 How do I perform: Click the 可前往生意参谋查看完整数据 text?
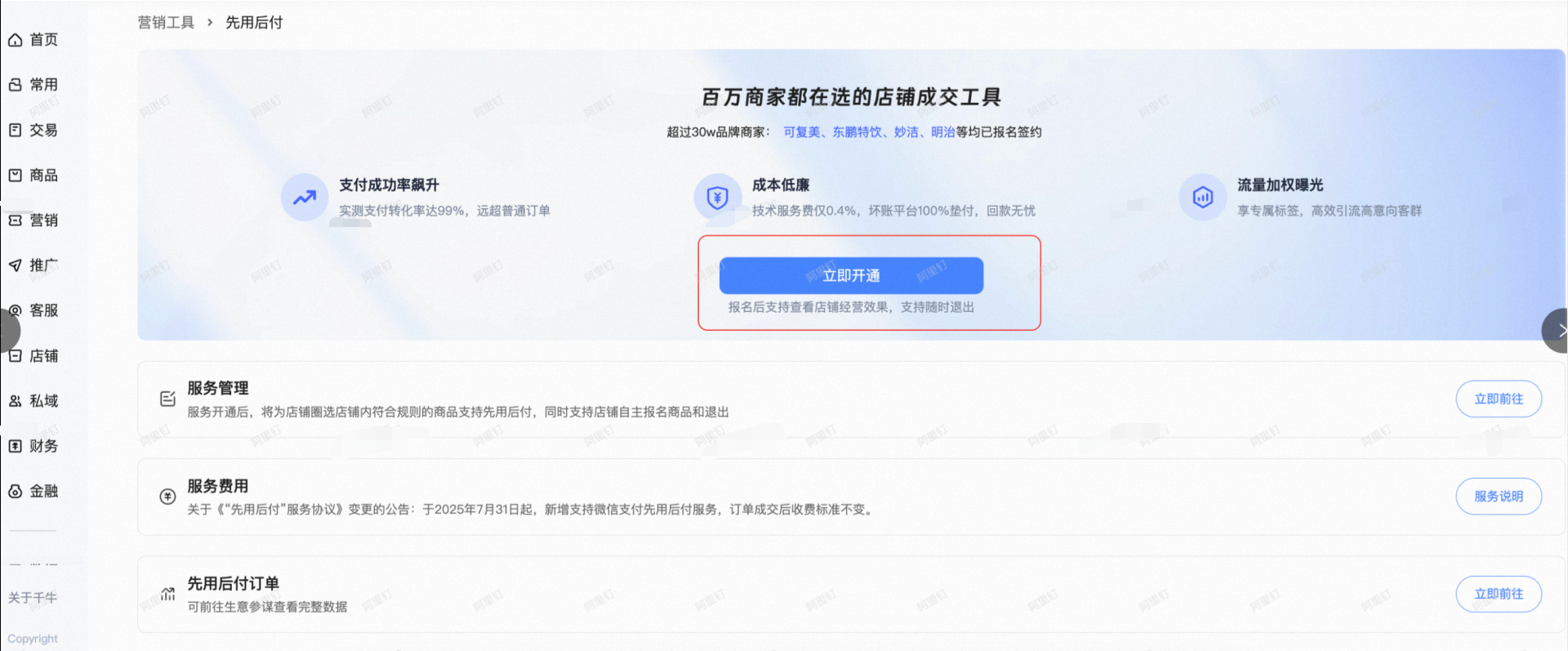click(267, 607)
